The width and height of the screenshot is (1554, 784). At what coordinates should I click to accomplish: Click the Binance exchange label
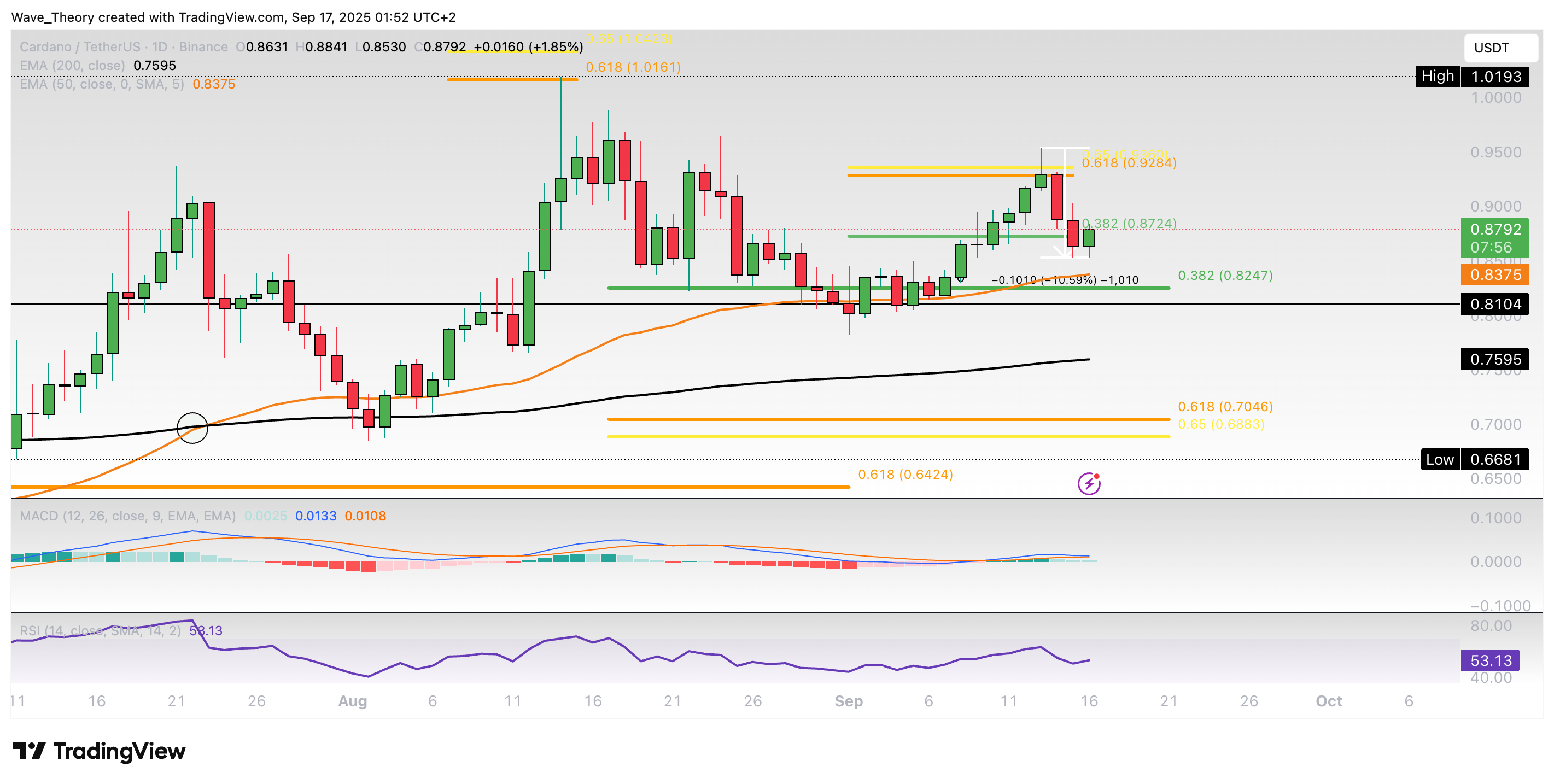(x=206, y=46)
